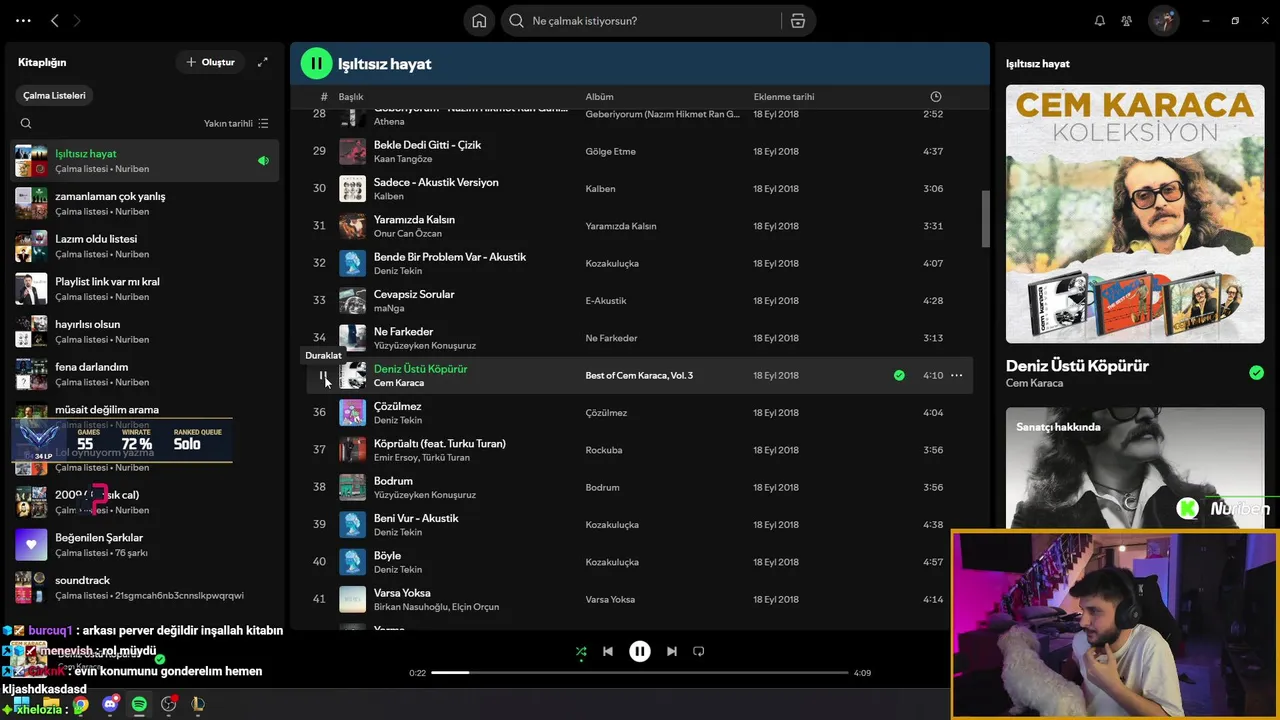The width and height of the screenshot is (1280, 720).
Task: Open the Yakın tarihli sort dropdown
Action: point(236,124)
